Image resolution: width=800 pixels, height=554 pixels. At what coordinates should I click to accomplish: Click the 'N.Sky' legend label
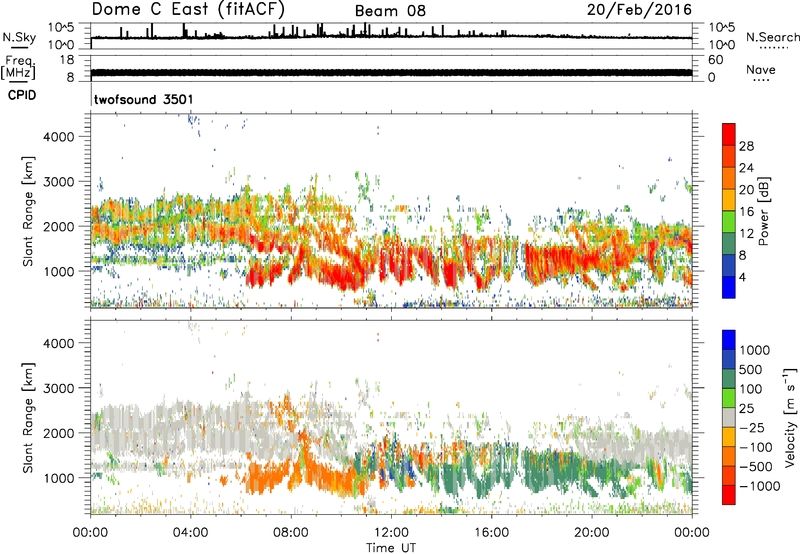coord(19,37)
